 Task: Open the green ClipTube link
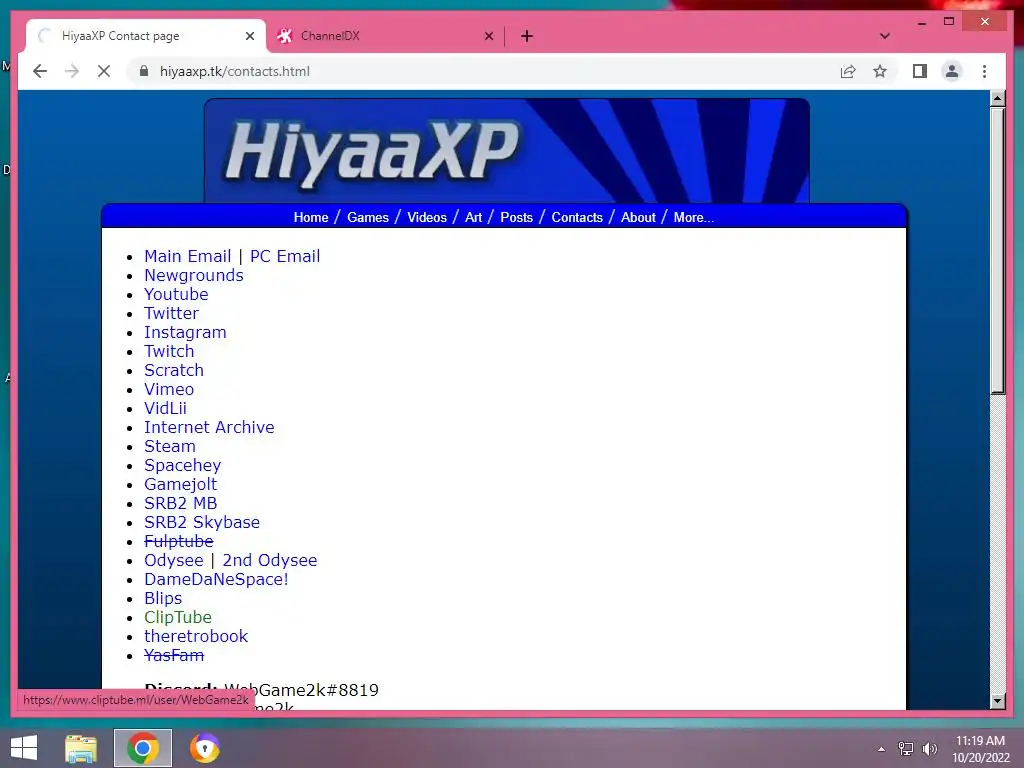178,617
